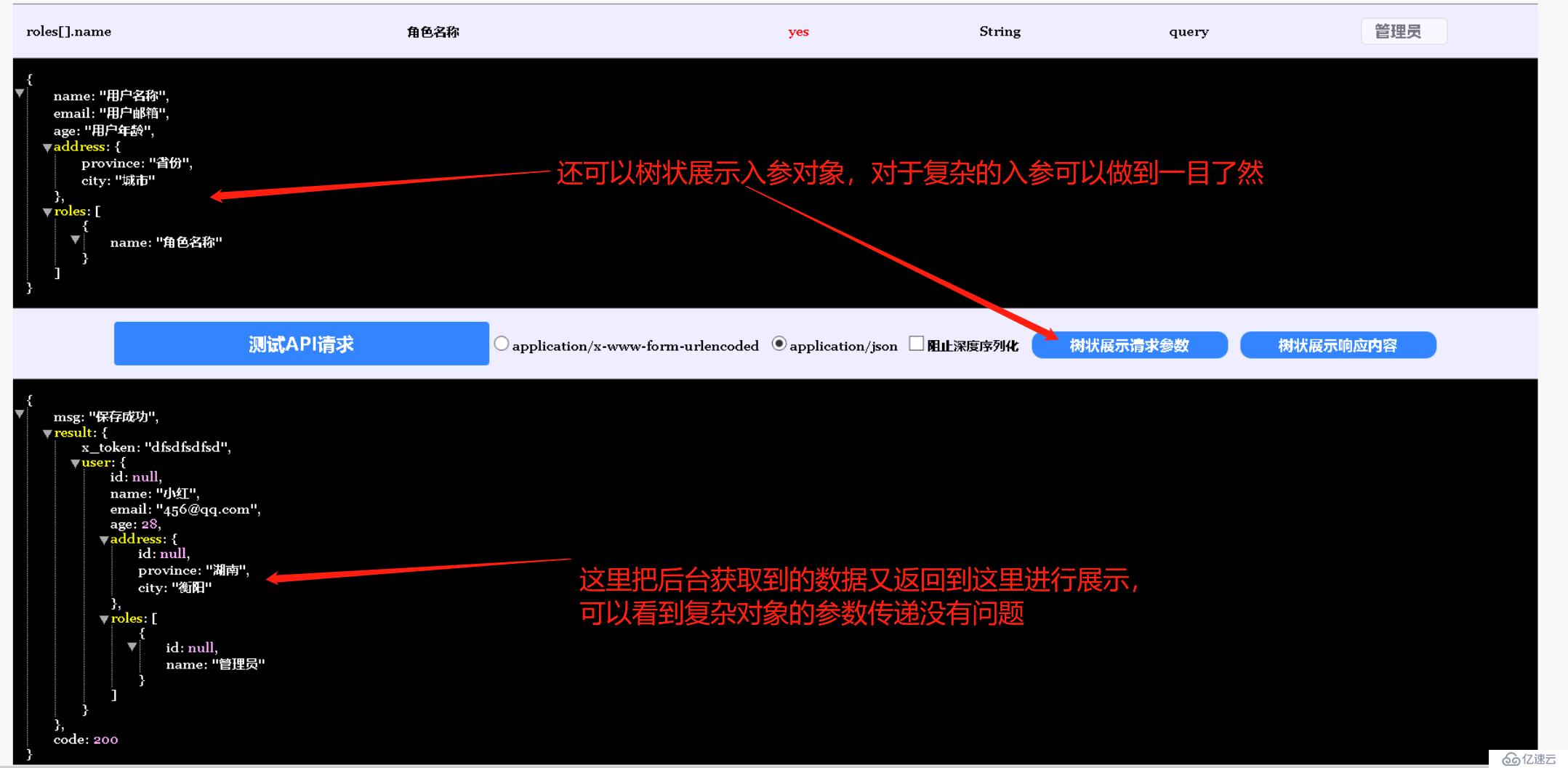The height and width of the screenshot is (768, 1568).
Task: Click the age: 28 line
Action: click(x=136, y=524)
